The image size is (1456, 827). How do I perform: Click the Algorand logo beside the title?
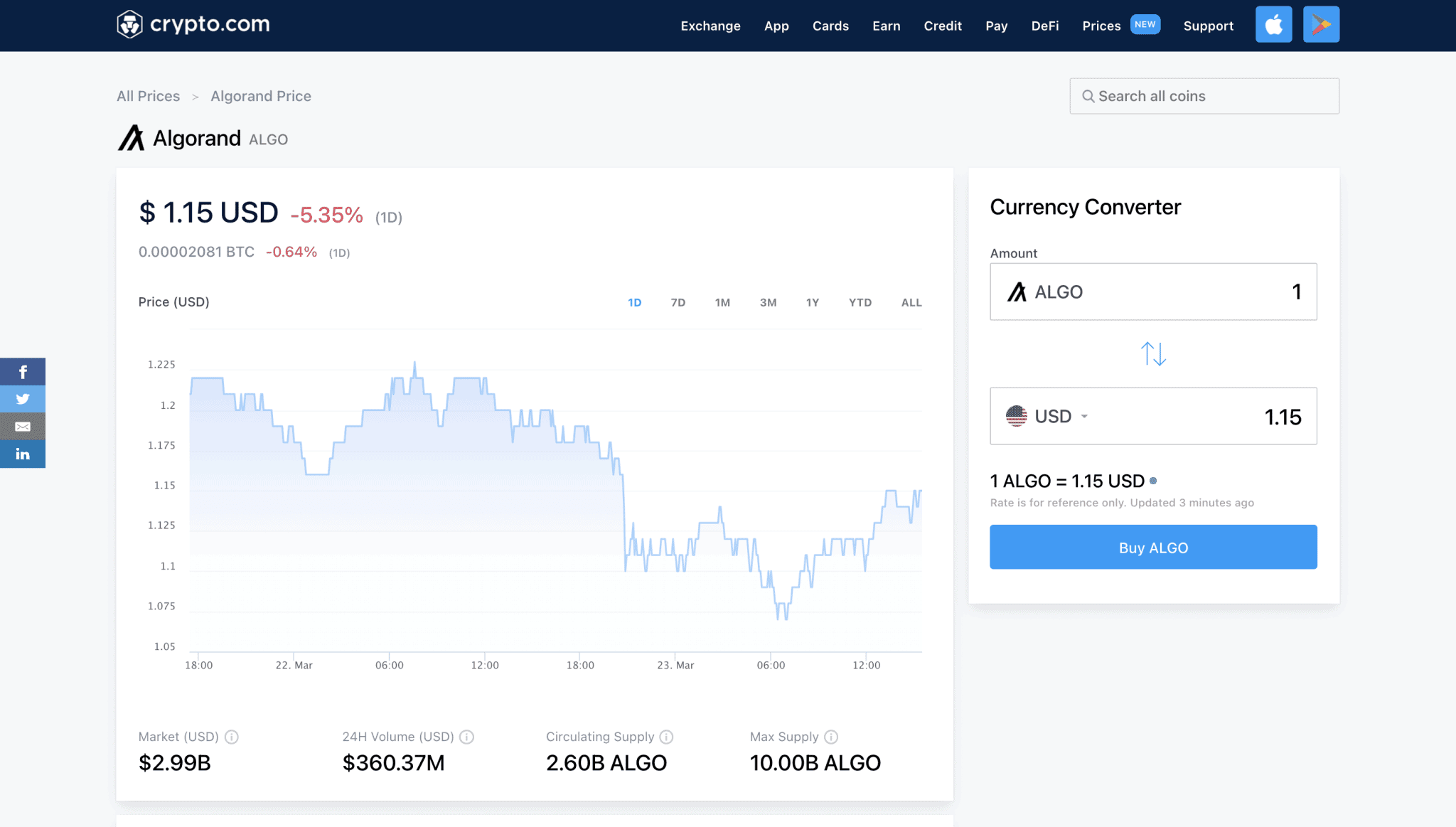(x=131, y=138)
